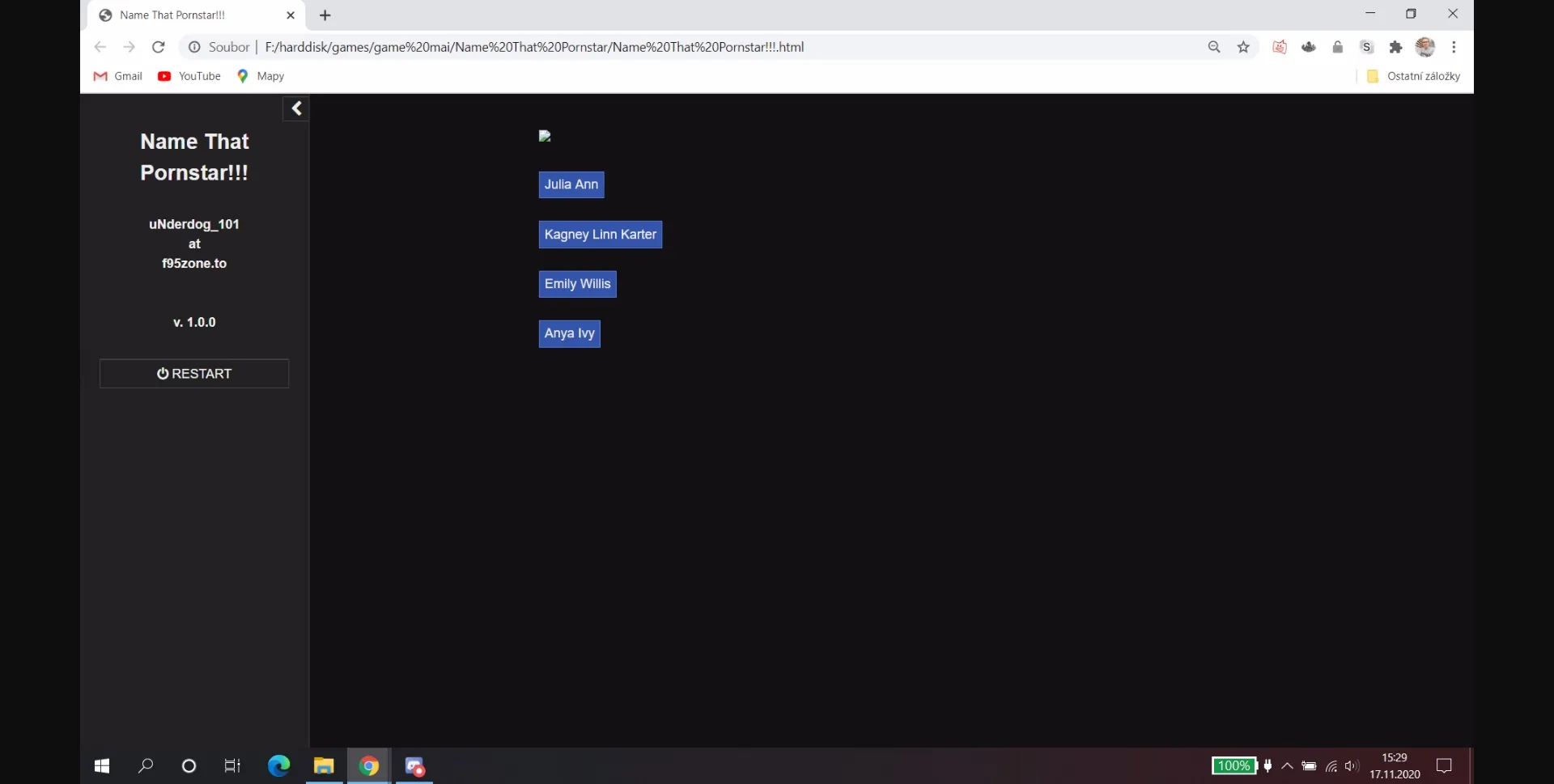The height and width of the screenshot is (784, 1554).
Task: Open the Windows Start menu
Action: click(x=101, y=765)
